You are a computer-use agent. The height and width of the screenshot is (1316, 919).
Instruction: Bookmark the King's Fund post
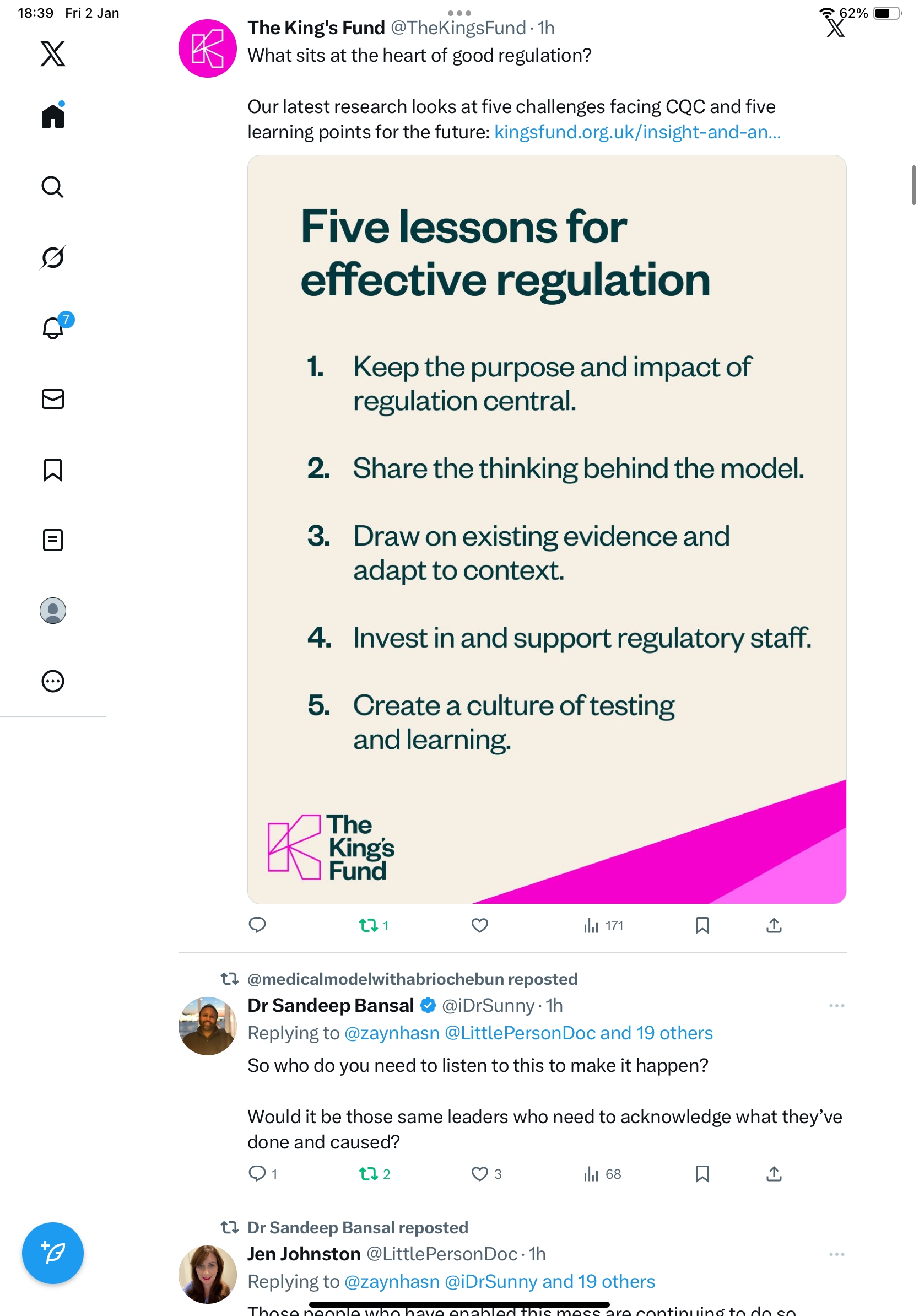click(702, 925)
